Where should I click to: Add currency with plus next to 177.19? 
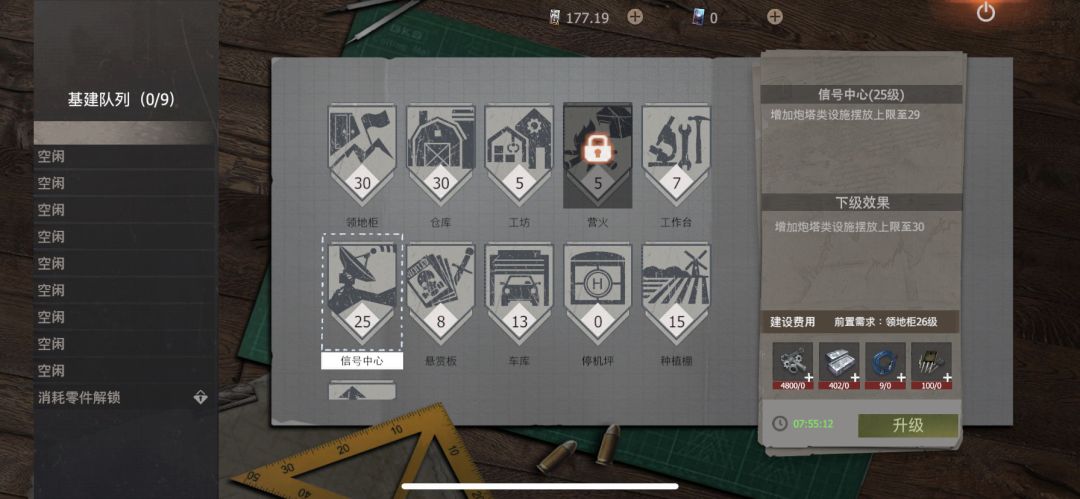pos(635,17)
